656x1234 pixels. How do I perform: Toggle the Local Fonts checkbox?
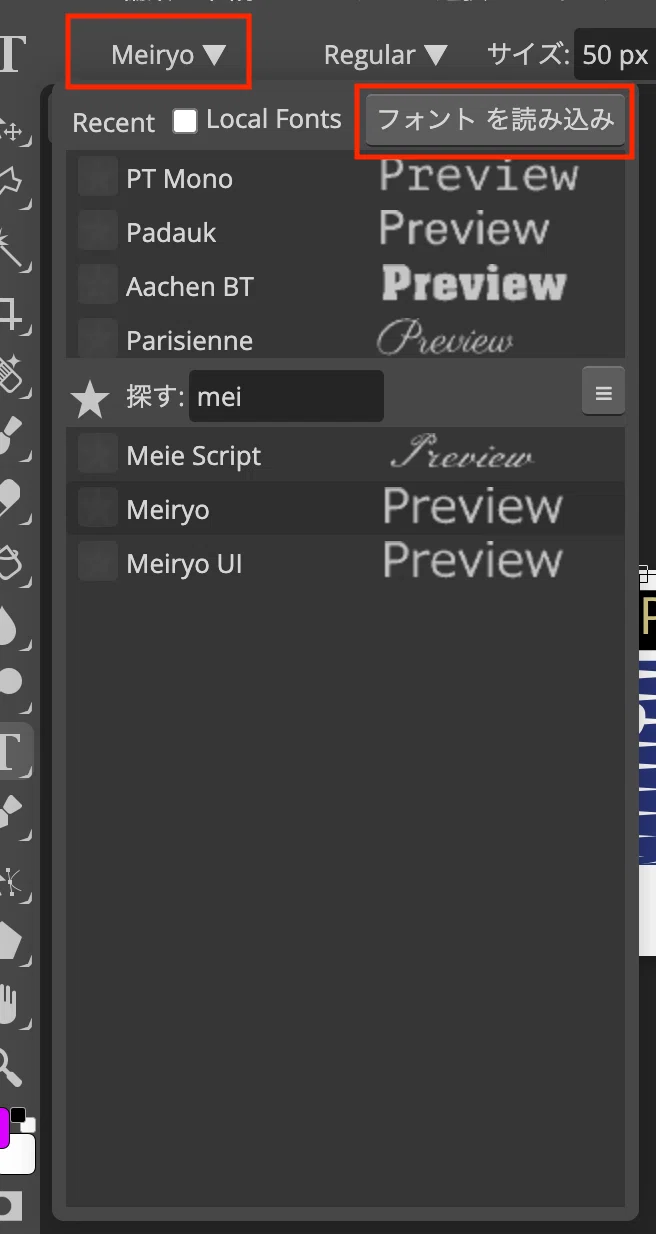point(185,121)
